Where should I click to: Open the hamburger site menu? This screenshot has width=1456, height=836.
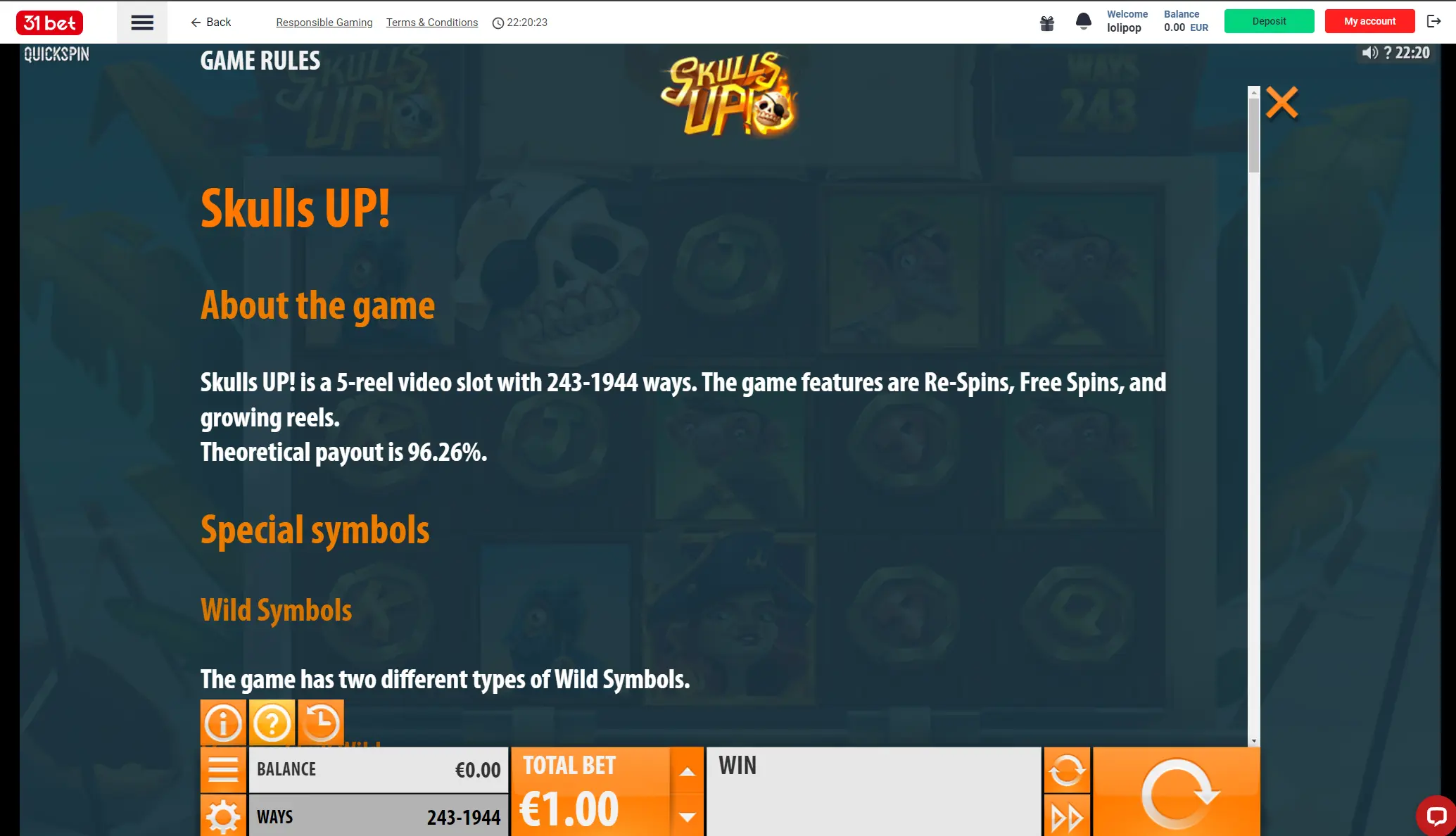point(142,23)
